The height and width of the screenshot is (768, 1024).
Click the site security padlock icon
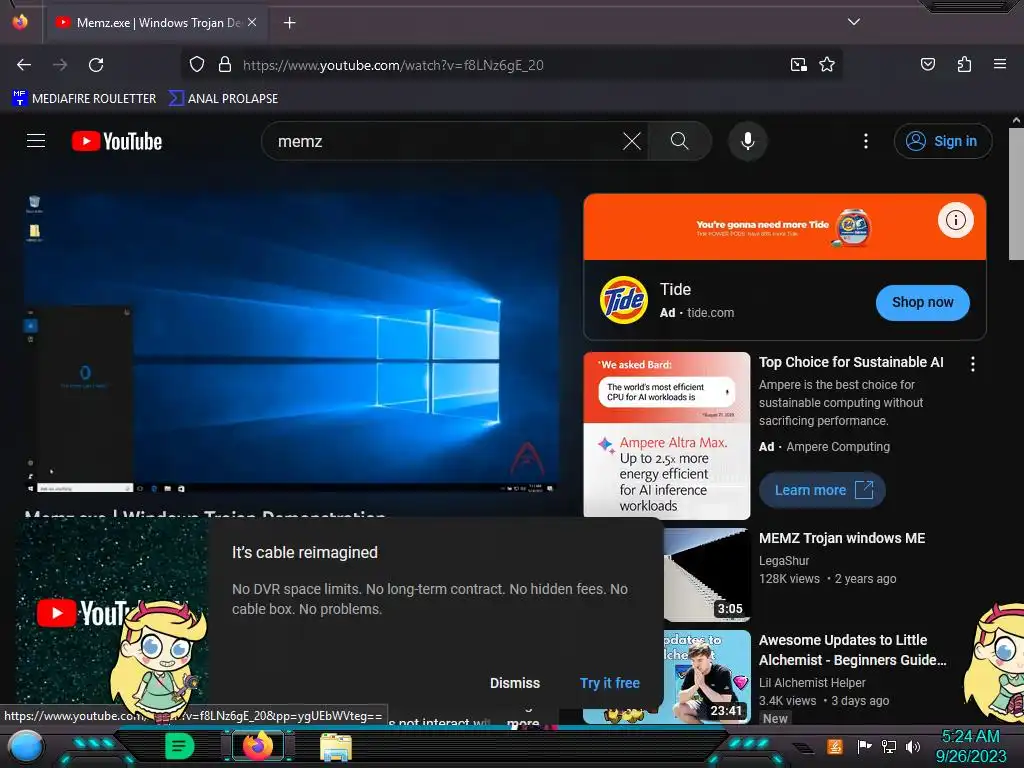coord(225,65)
